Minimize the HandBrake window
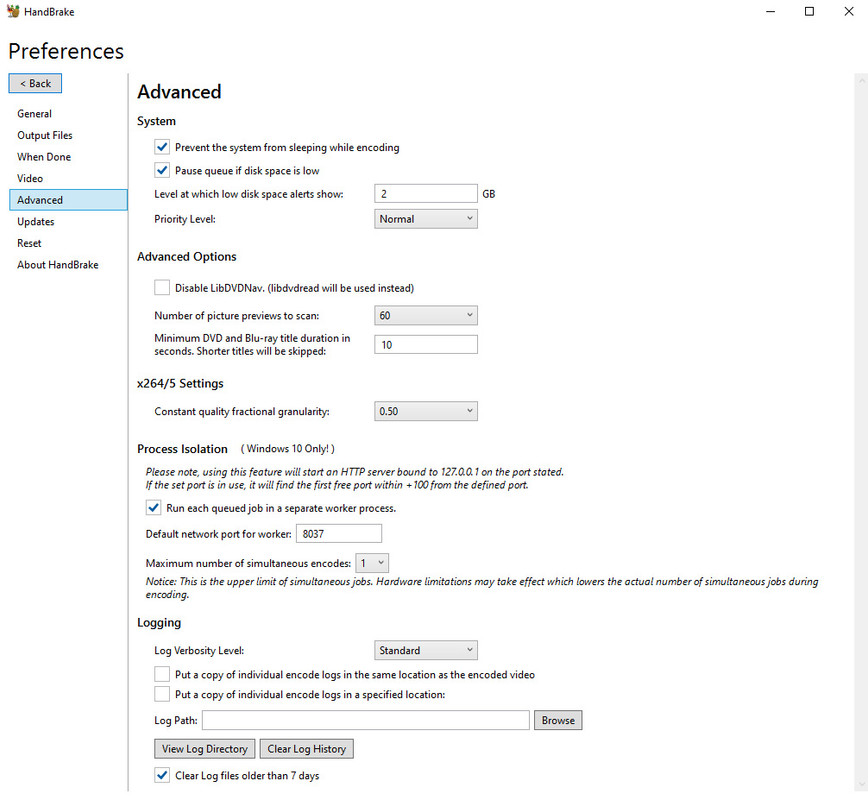Image resolution: width=868 pixels, height=800 pixels. (770, 11)
